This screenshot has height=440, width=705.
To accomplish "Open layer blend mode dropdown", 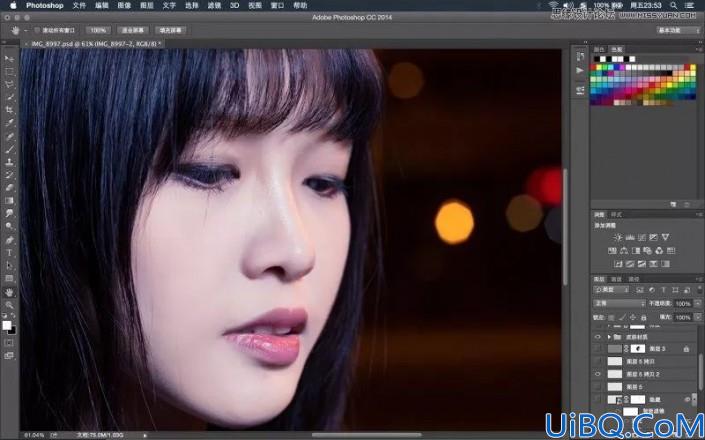I will click(x=619, y=304).
